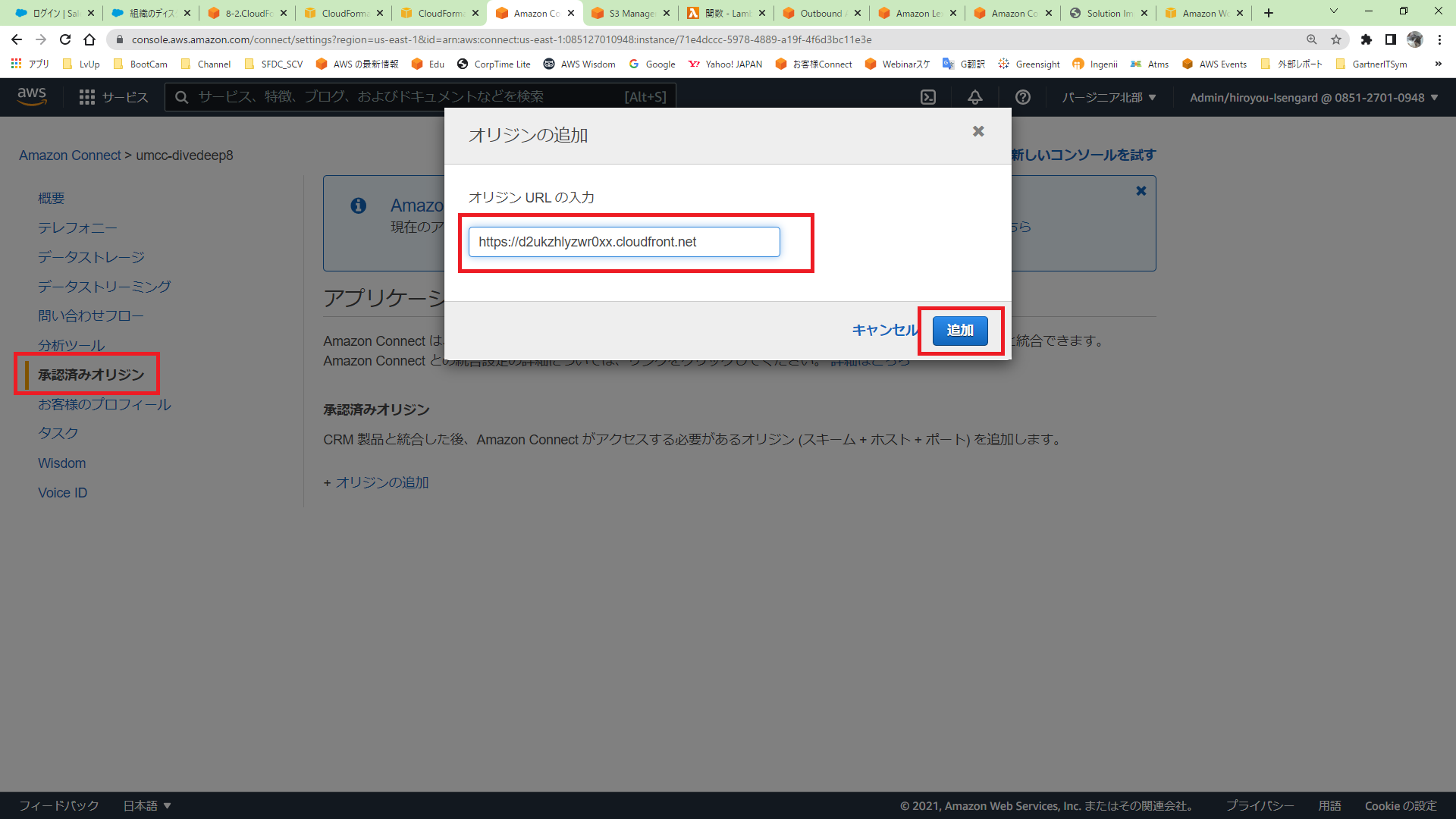Dismiss the info banner with its X icon
The height and width of the screenshot is (819, 1456).
coord(1141,191)
